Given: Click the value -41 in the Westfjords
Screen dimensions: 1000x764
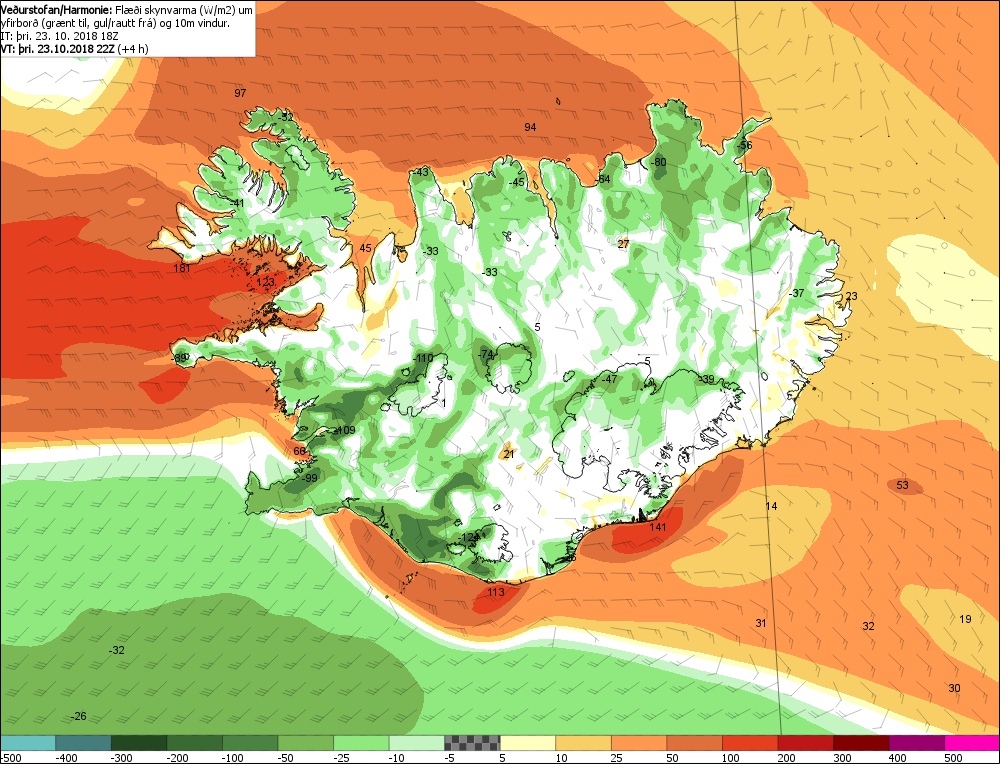Looking at the screenshot, I should (237, 203).
